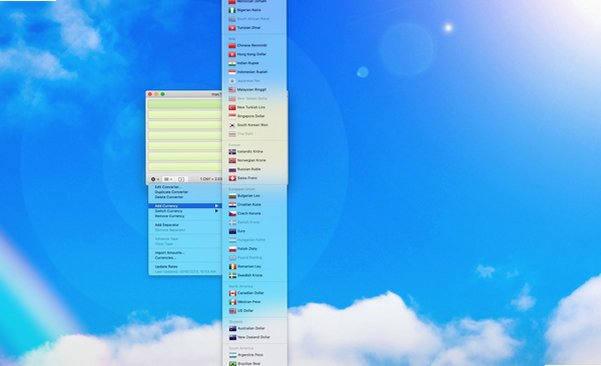The width and height of the screenshot is (601, 366).
Task: Pick the Swiss Franc flag icon
Action: coord(232,178)
